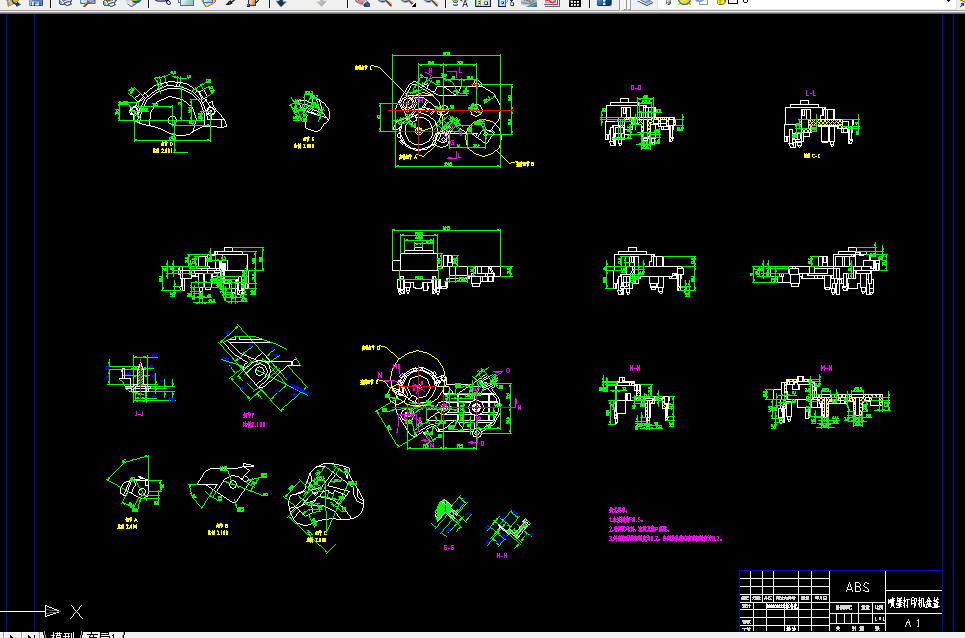The image size is (965, 638).
Task: Click the Chinese drawing title in title block
Action: [914, 603]
